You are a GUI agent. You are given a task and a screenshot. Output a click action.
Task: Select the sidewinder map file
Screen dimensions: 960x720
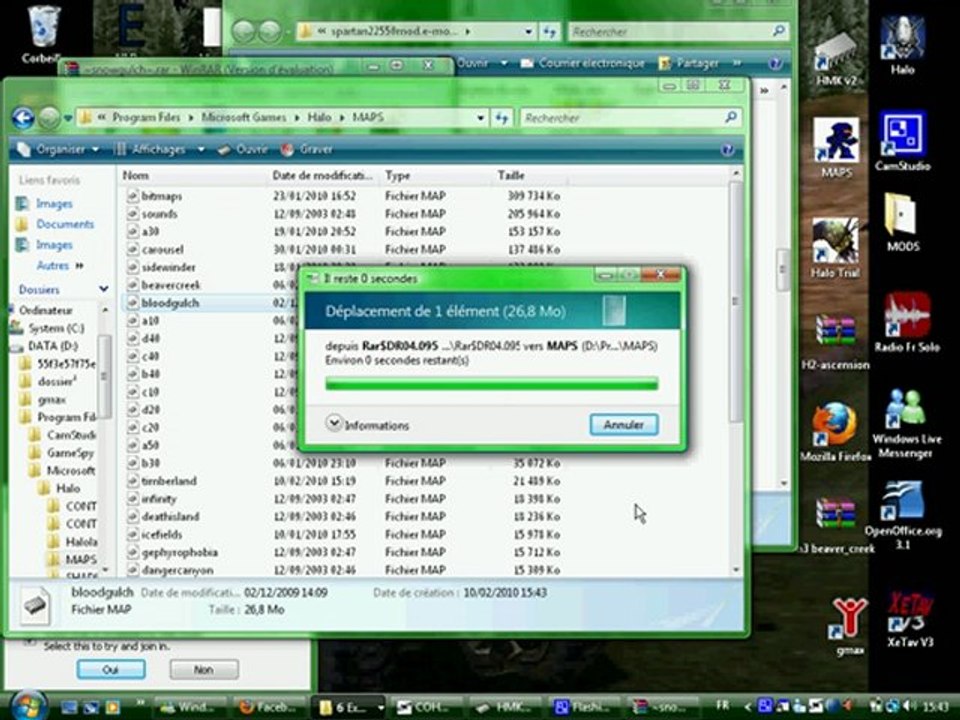click(x=168, y=268)
